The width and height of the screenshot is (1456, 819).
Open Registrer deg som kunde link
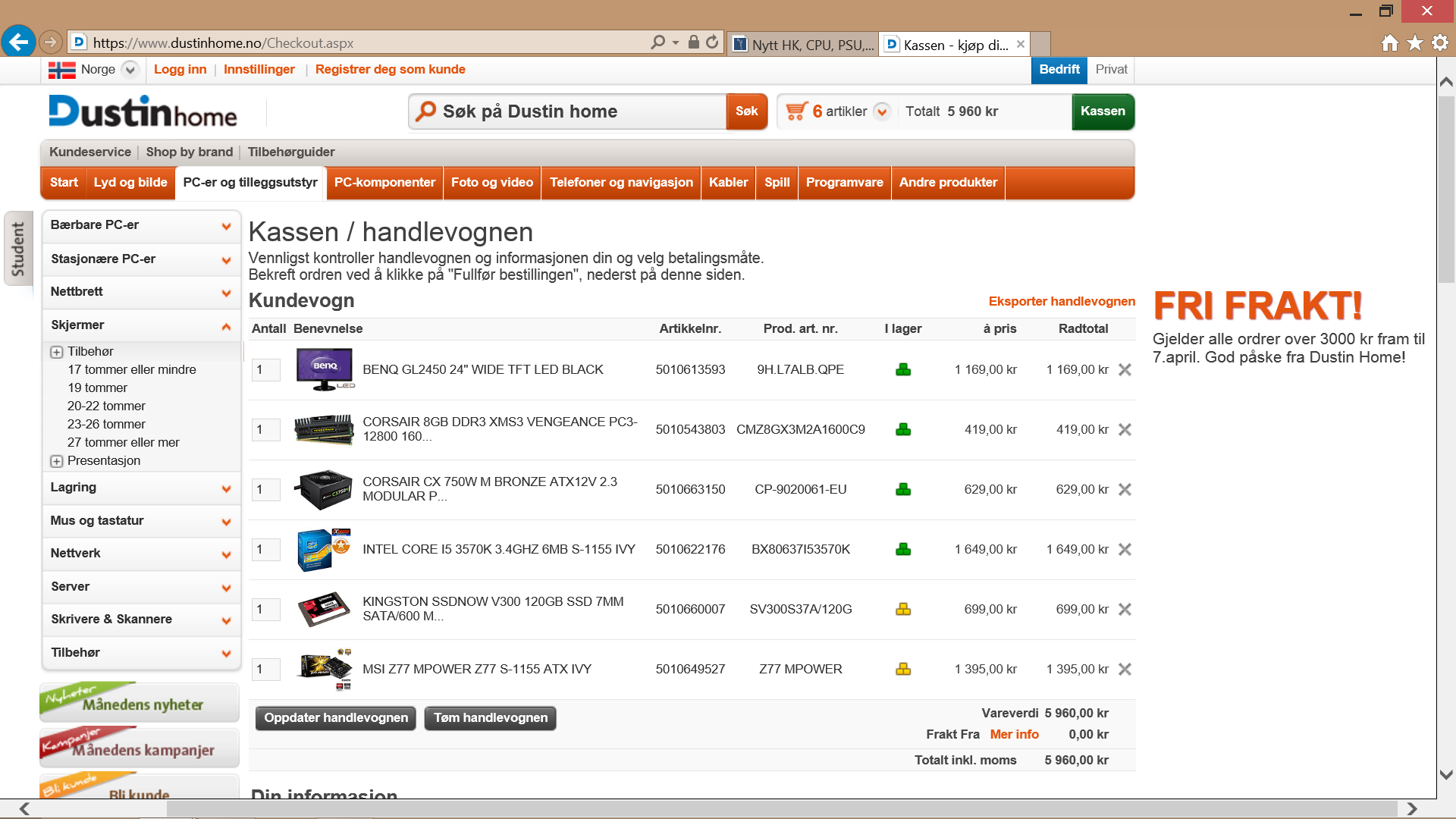click(391, 70)
